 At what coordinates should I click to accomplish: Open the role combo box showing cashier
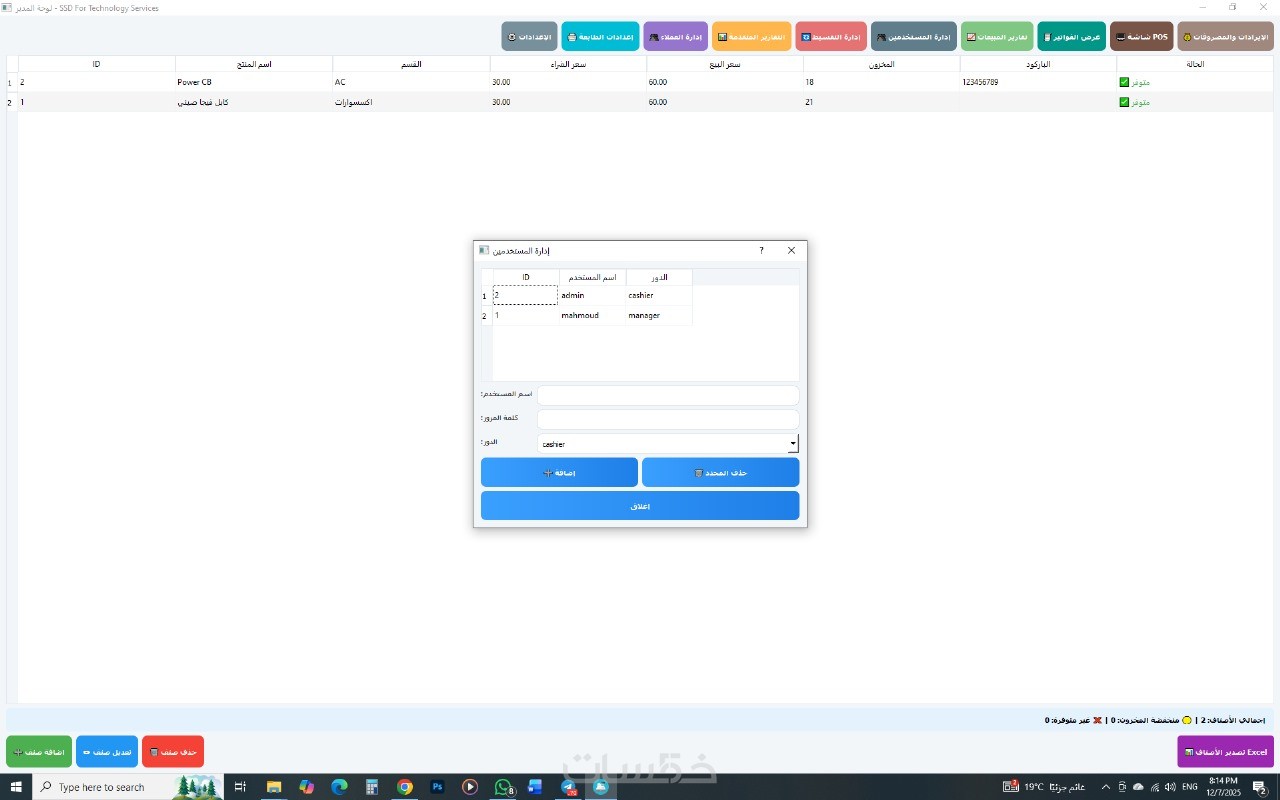[668, 444]
